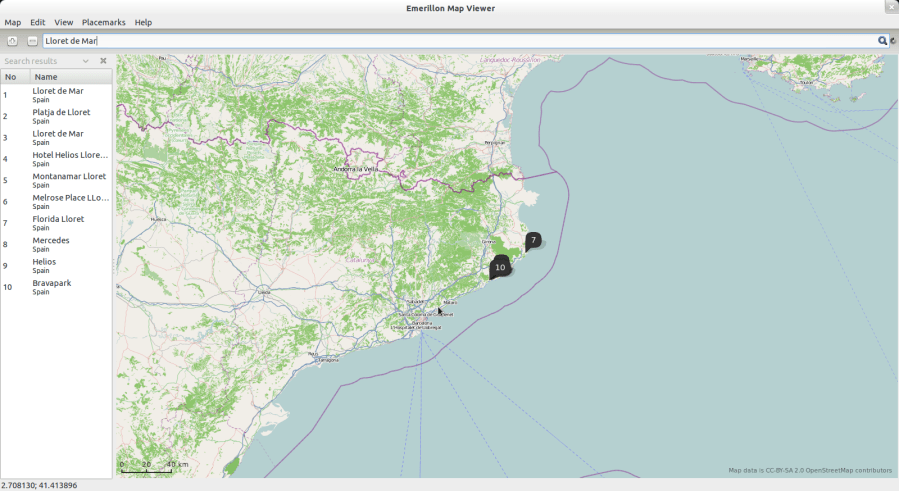The height and width of the screenshot is (491, 899).
Task: Open the Placemarks menu
Action: [104, 22]
